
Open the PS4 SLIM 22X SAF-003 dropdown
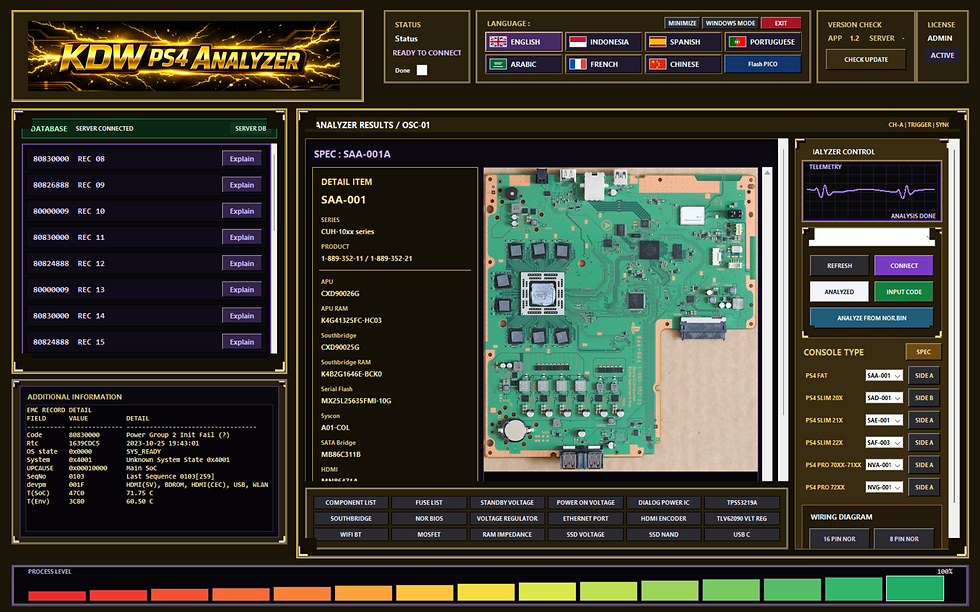click(884, 443)
